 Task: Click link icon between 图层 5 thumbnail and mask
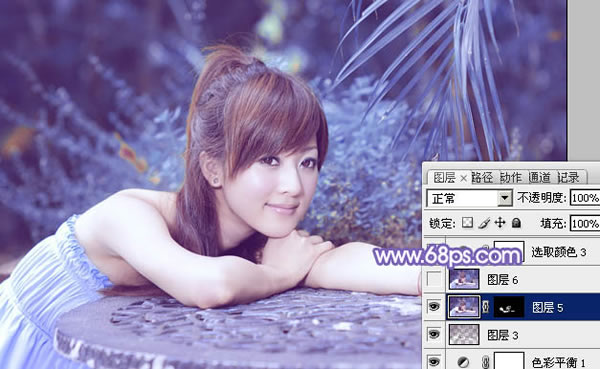click(486, 307)
